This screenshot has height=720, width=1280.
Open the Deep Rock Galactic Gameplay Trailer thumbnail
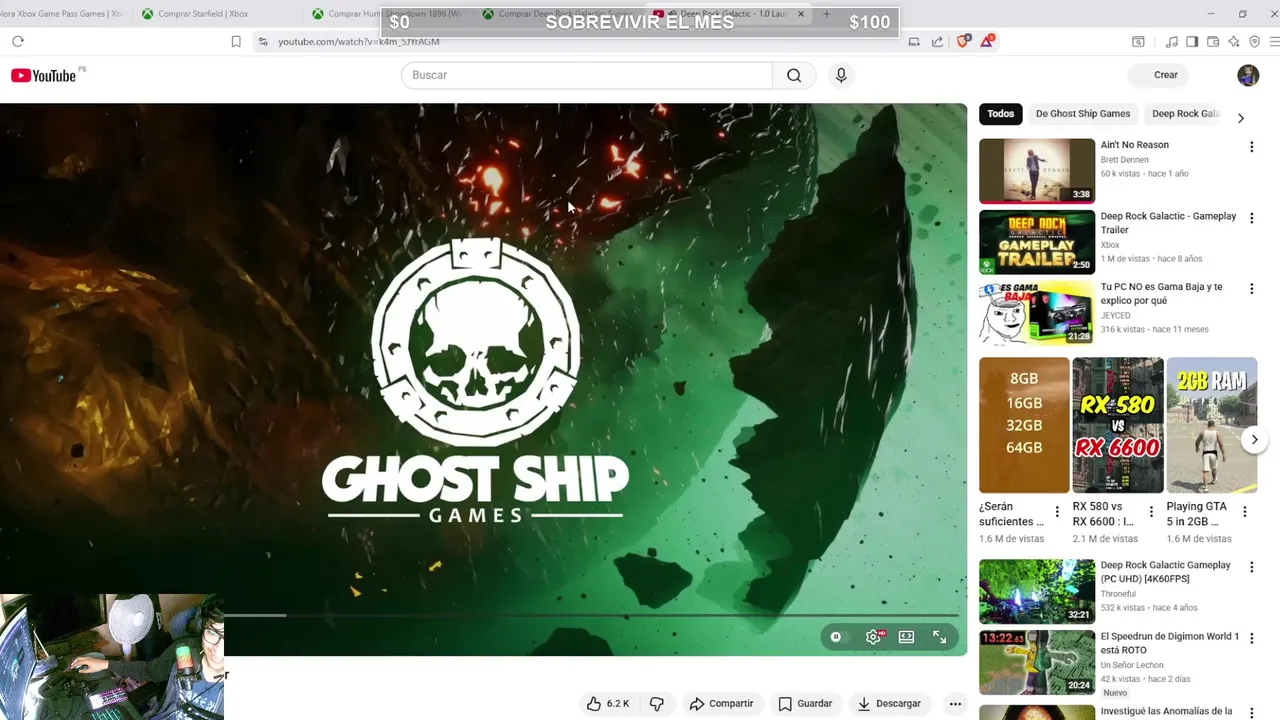[x=1037, y=242]
